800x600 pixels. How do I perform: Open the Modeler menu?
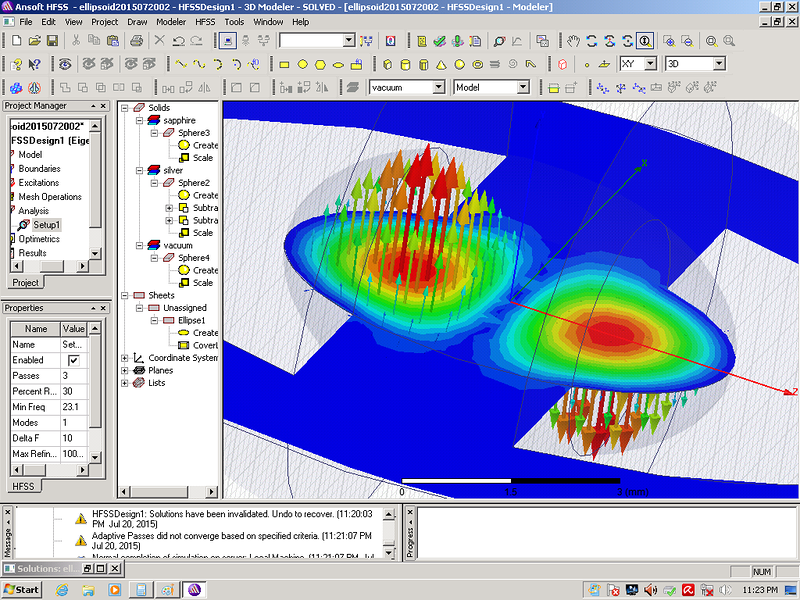coord(171,21)
